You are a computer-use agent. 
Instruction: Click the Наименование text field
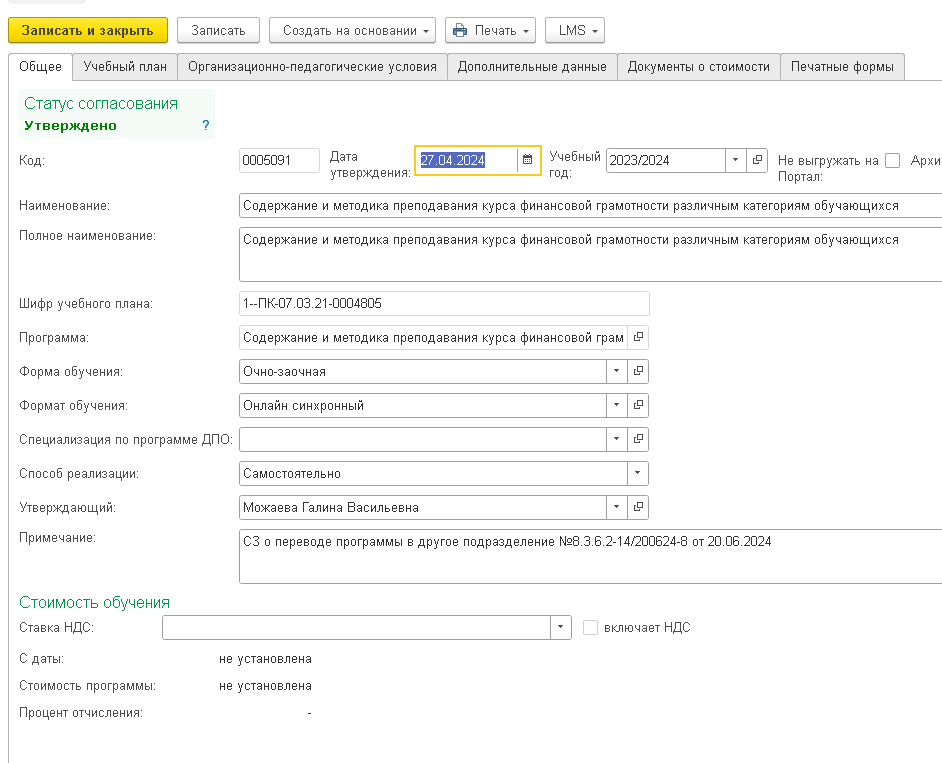[591, 205]
